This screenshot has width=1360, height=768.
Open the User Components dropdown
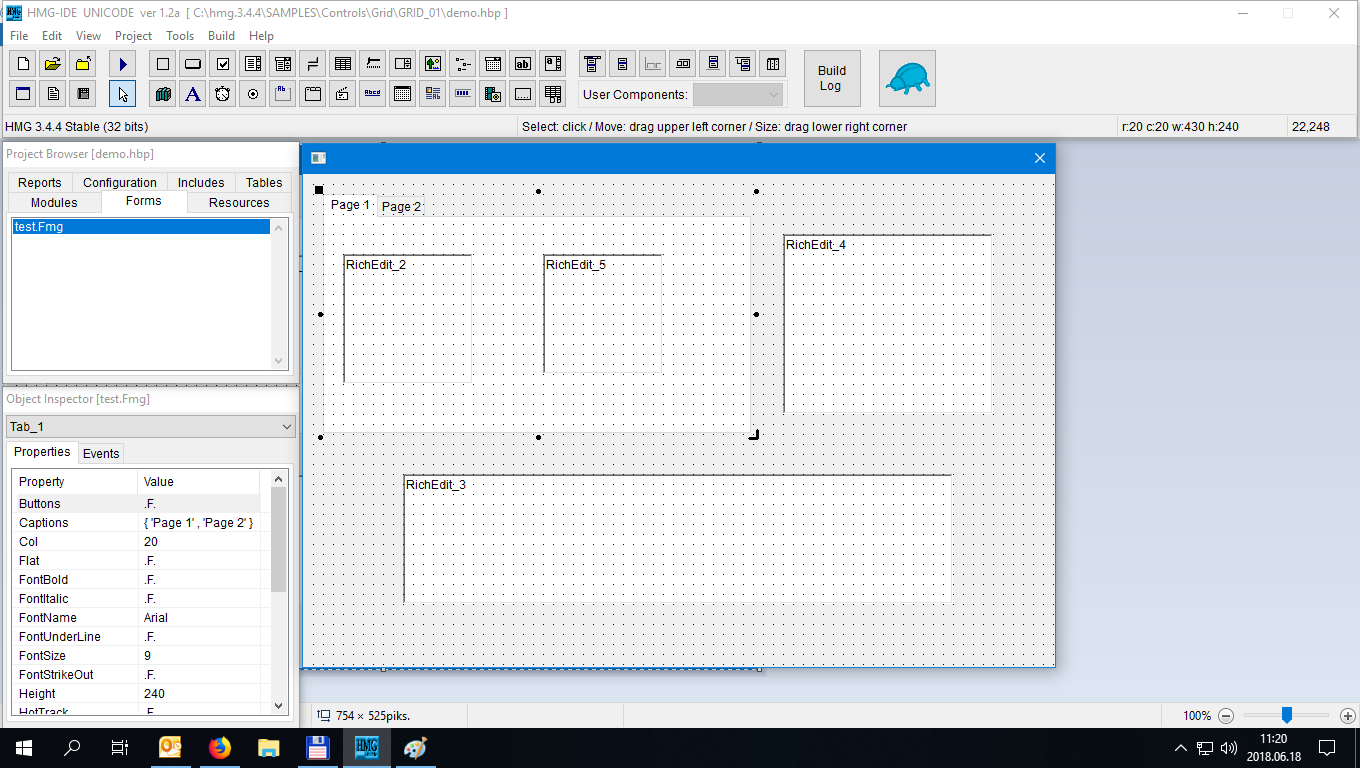pyautogui.click(x=738, y=95)
